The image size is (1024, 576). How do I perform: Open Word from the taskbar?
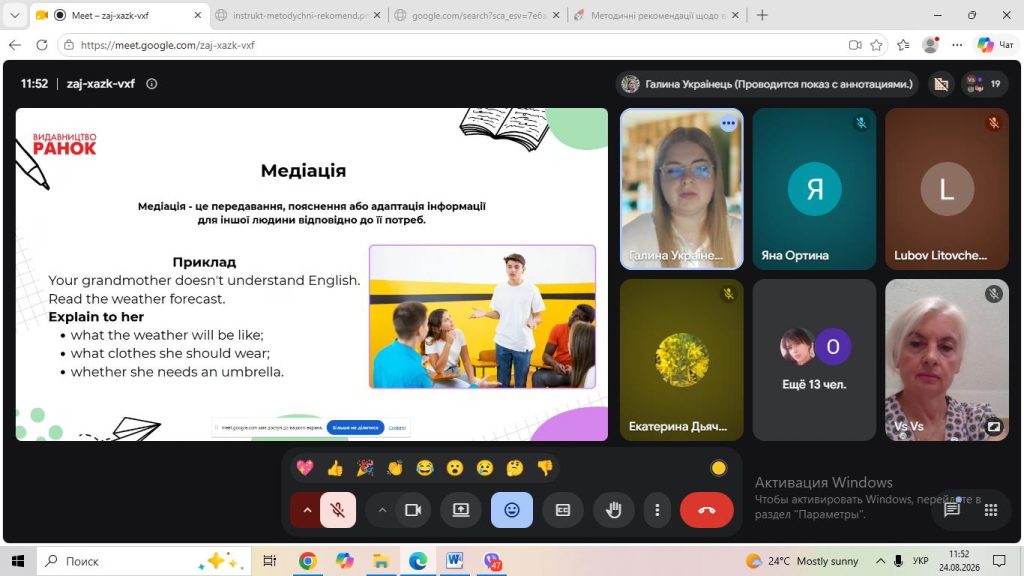coord(455,561)
